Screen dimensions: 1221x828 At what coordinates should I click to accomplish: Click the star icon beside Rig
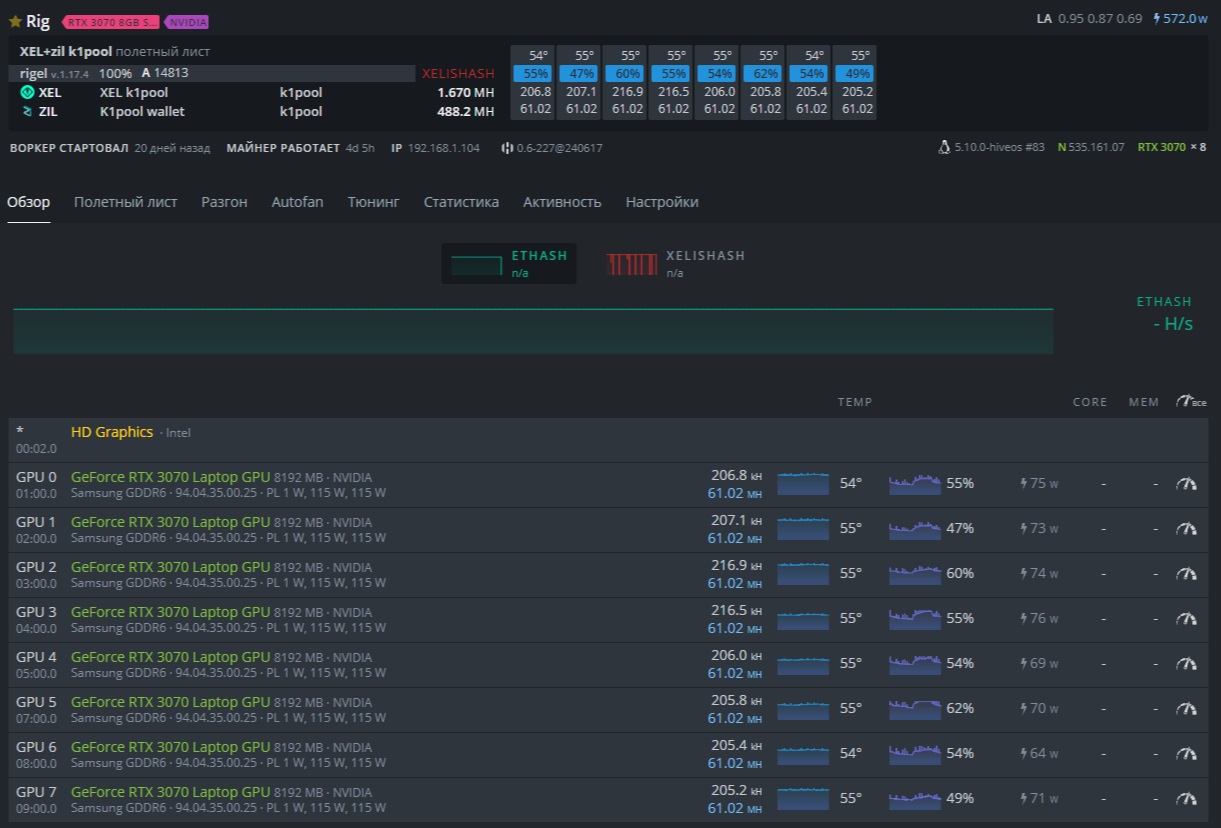[x=15, y=21]
